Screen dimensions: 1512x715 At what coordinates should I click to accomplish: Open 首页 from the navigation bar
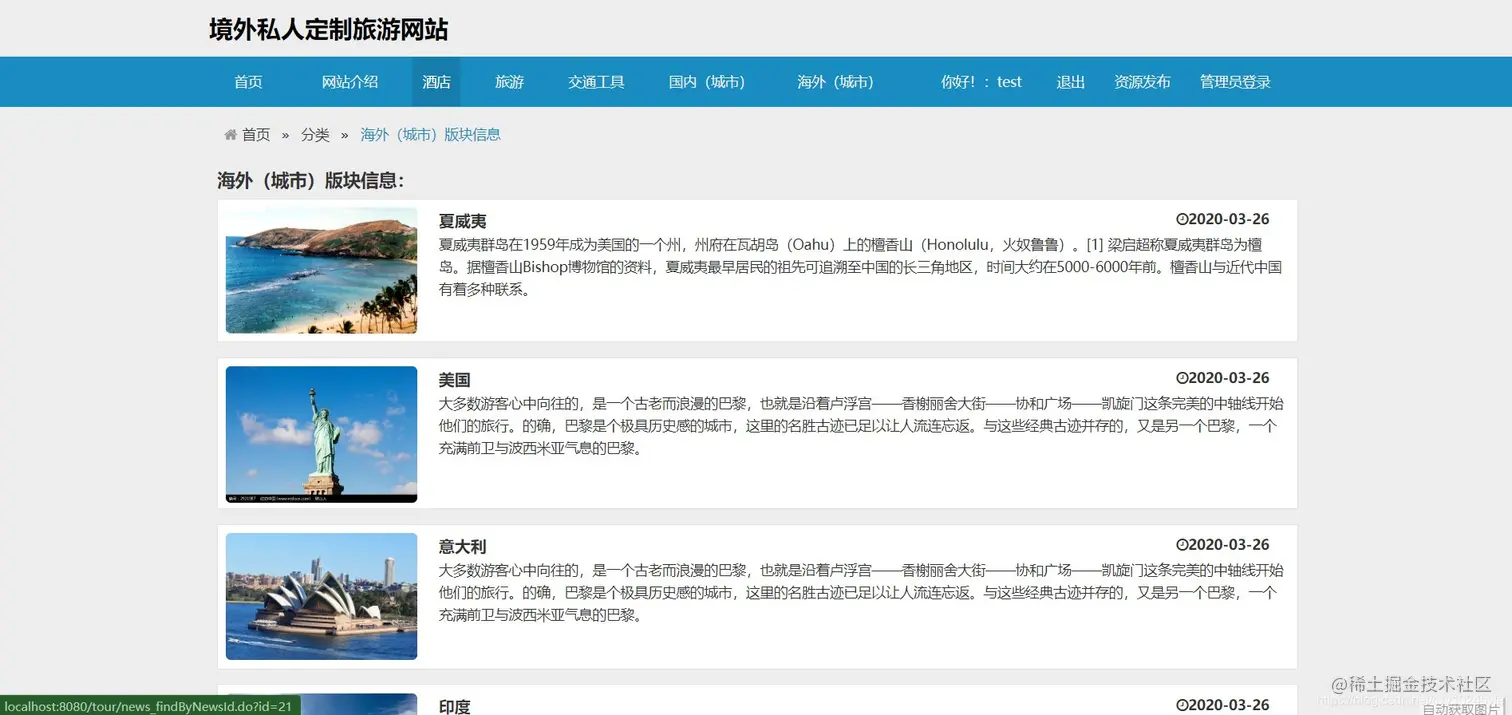tap(247, 82)
